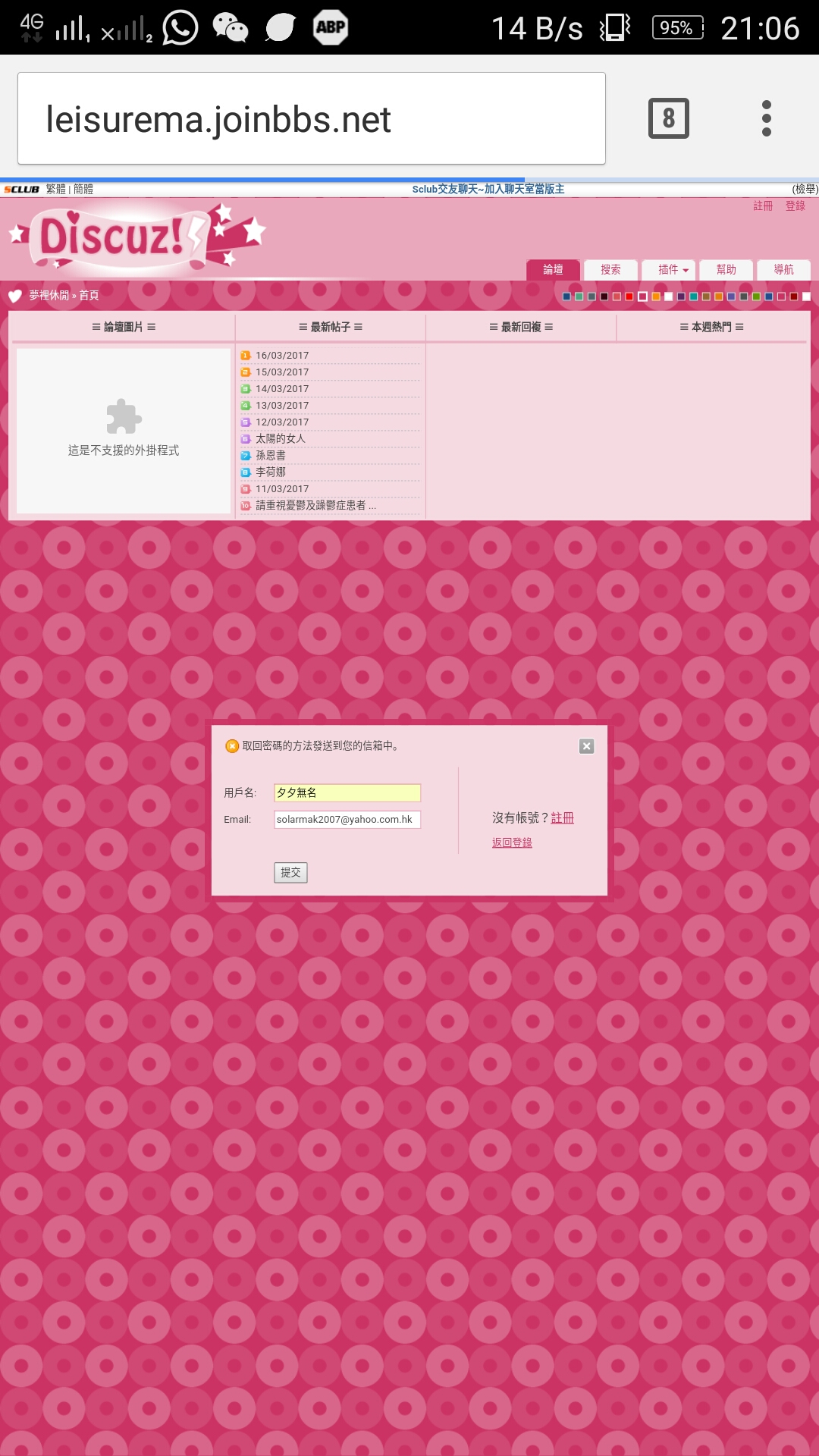Switch to the 搜索 tab
Screen dimensions: 819x1456
tap(610, 270)
